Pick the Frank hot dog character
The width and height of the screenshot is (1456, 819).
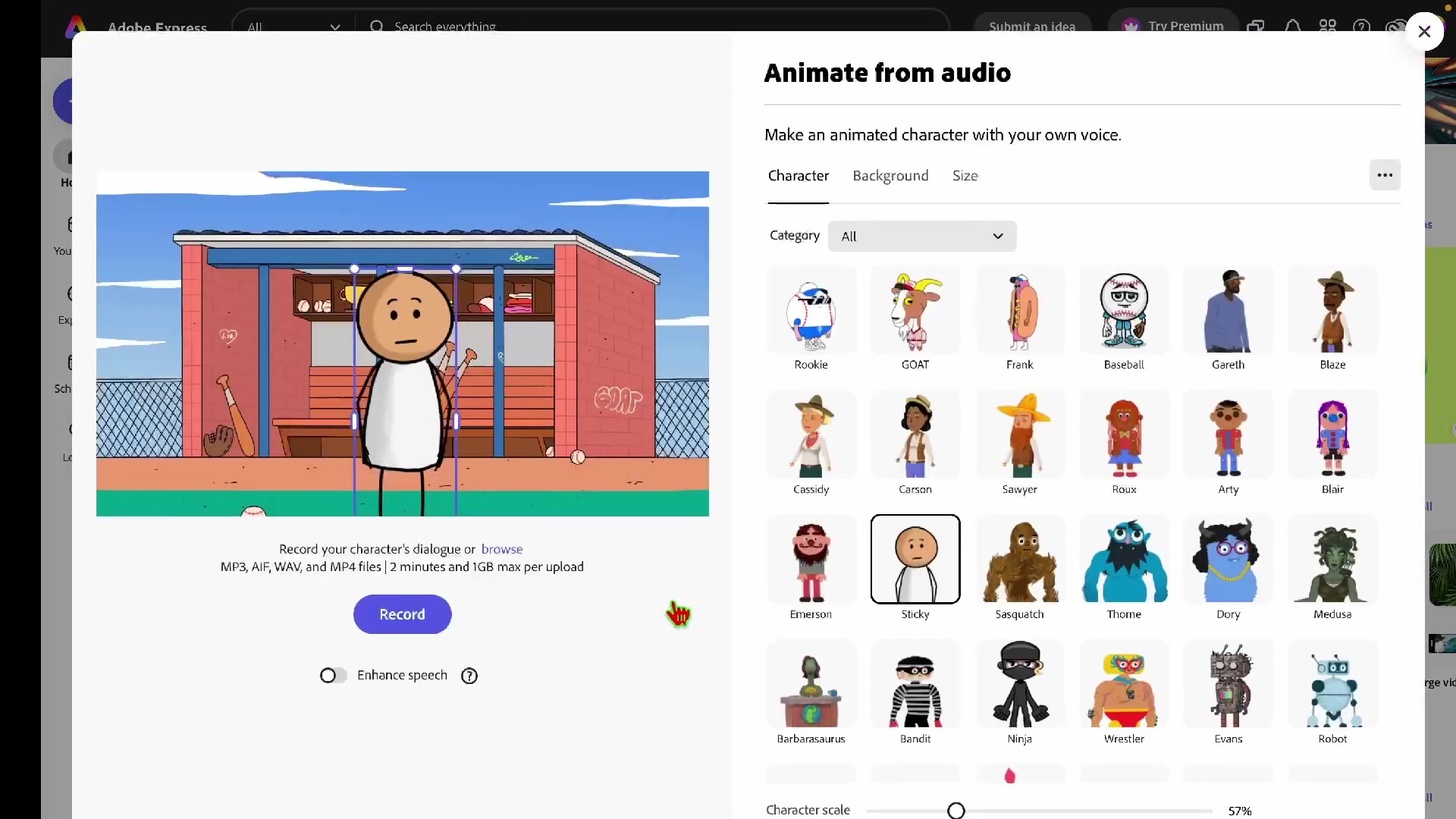coord(1019,311)
